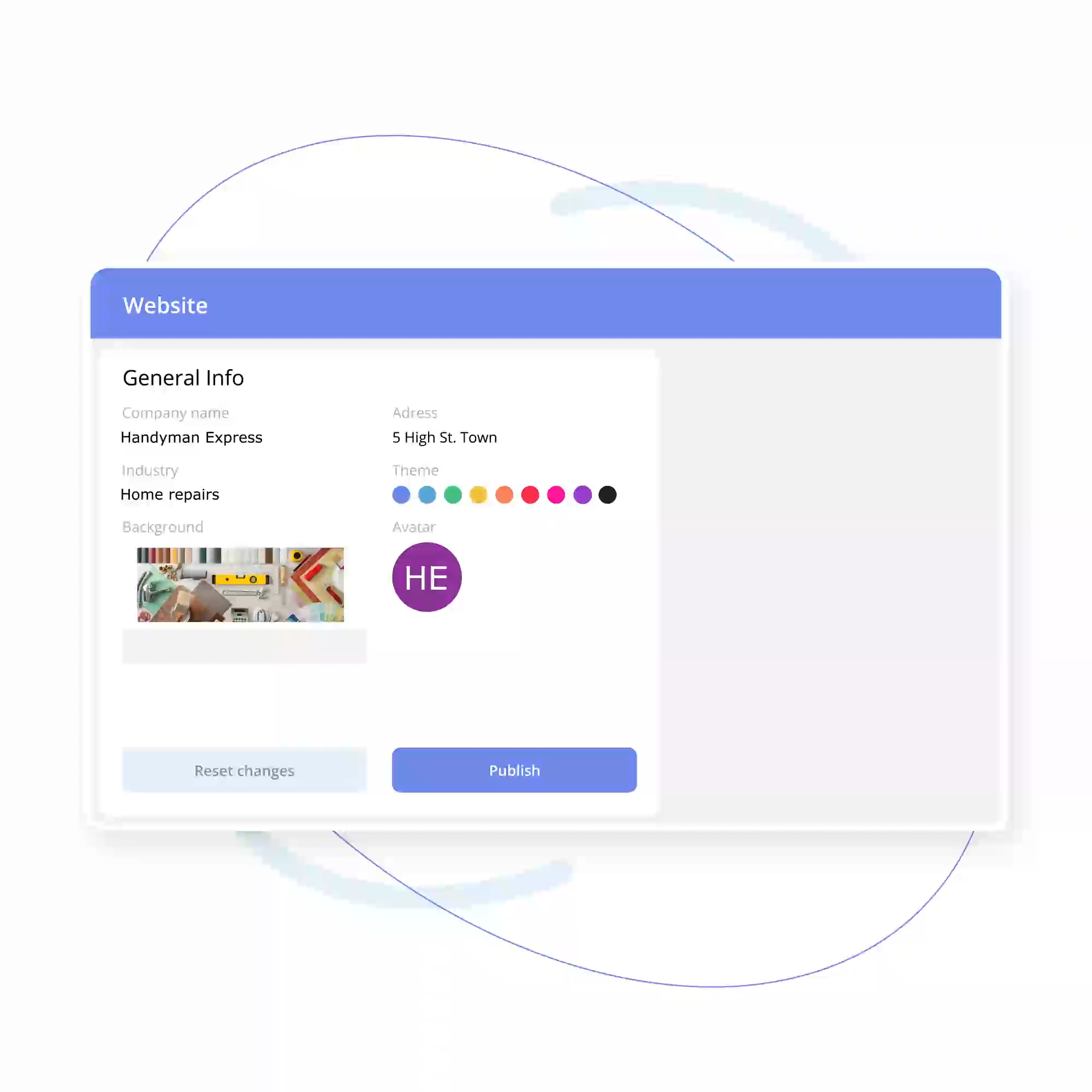This screenshot has height=1092, width=1092.
Task: Click the General Info section heading
Action: 183,378
